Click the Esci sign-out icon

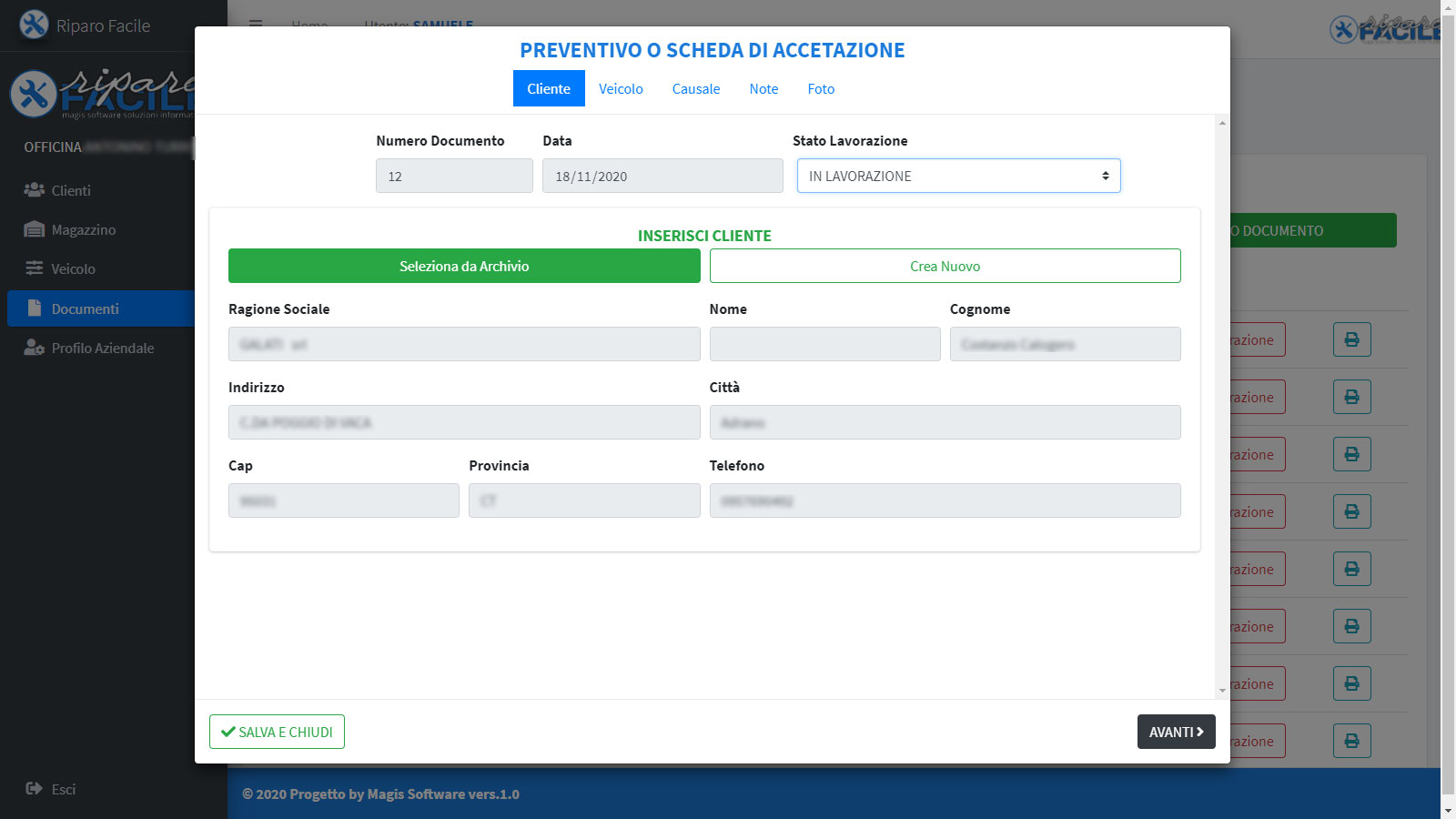35,788
